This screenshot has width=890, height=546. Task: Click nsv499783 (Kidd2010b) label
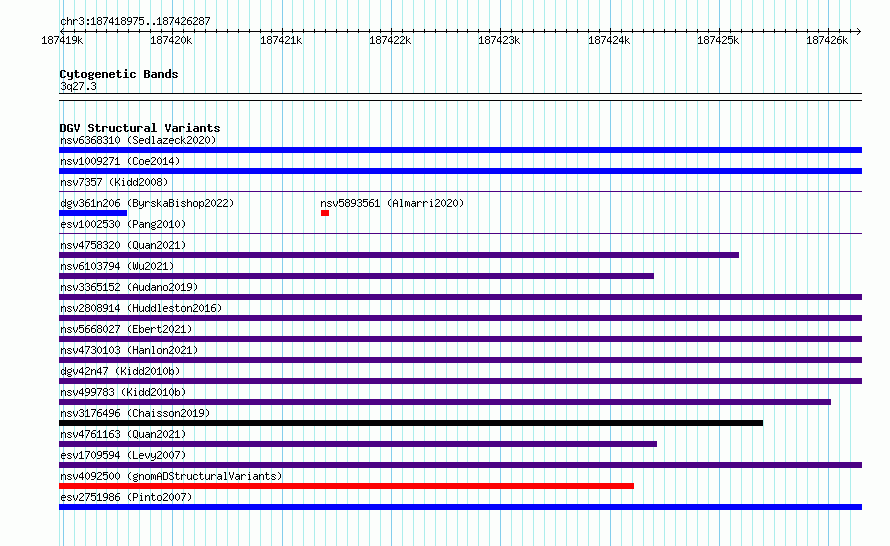point(123,392)
